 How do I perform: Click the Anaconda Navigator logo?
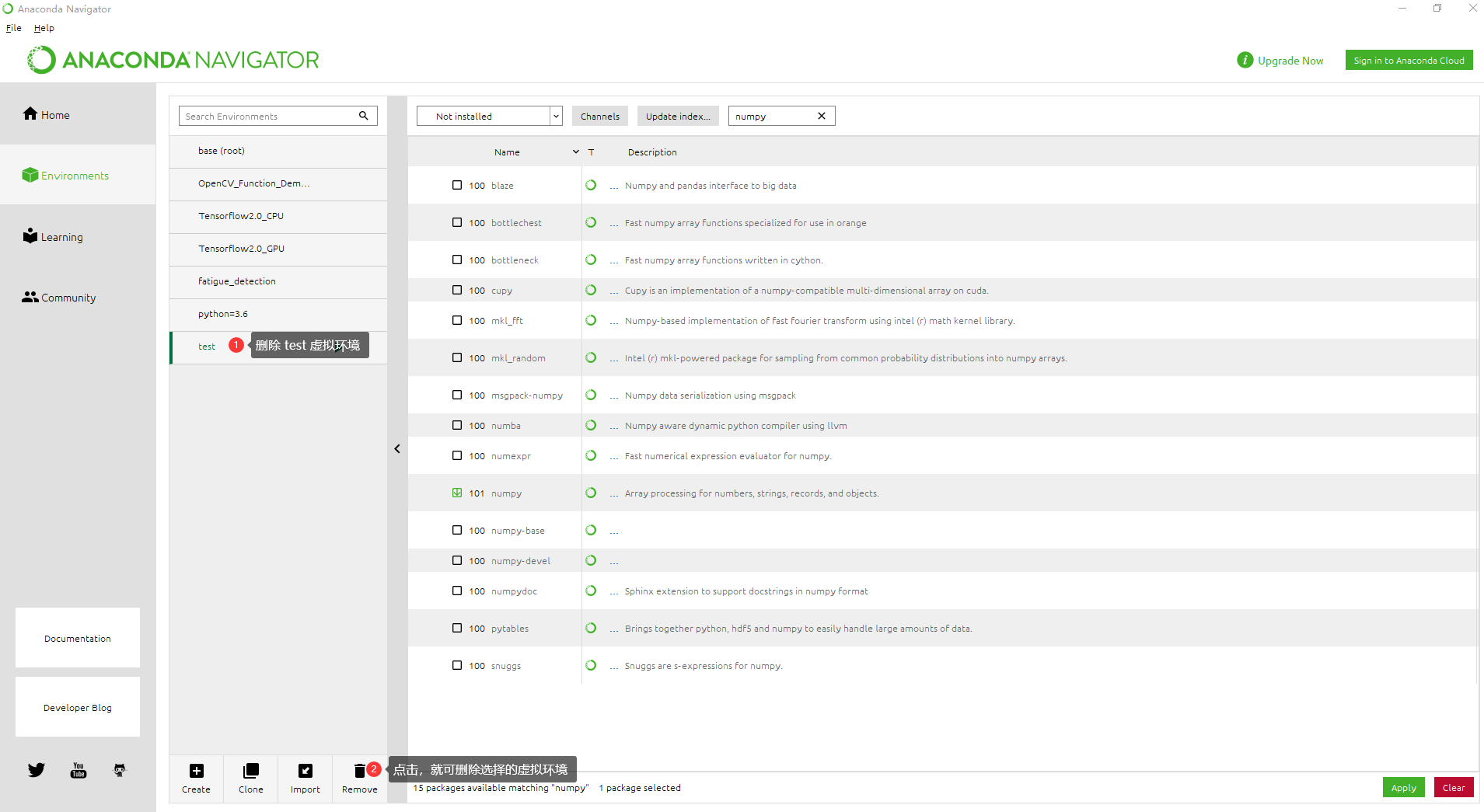pos(173,60)
